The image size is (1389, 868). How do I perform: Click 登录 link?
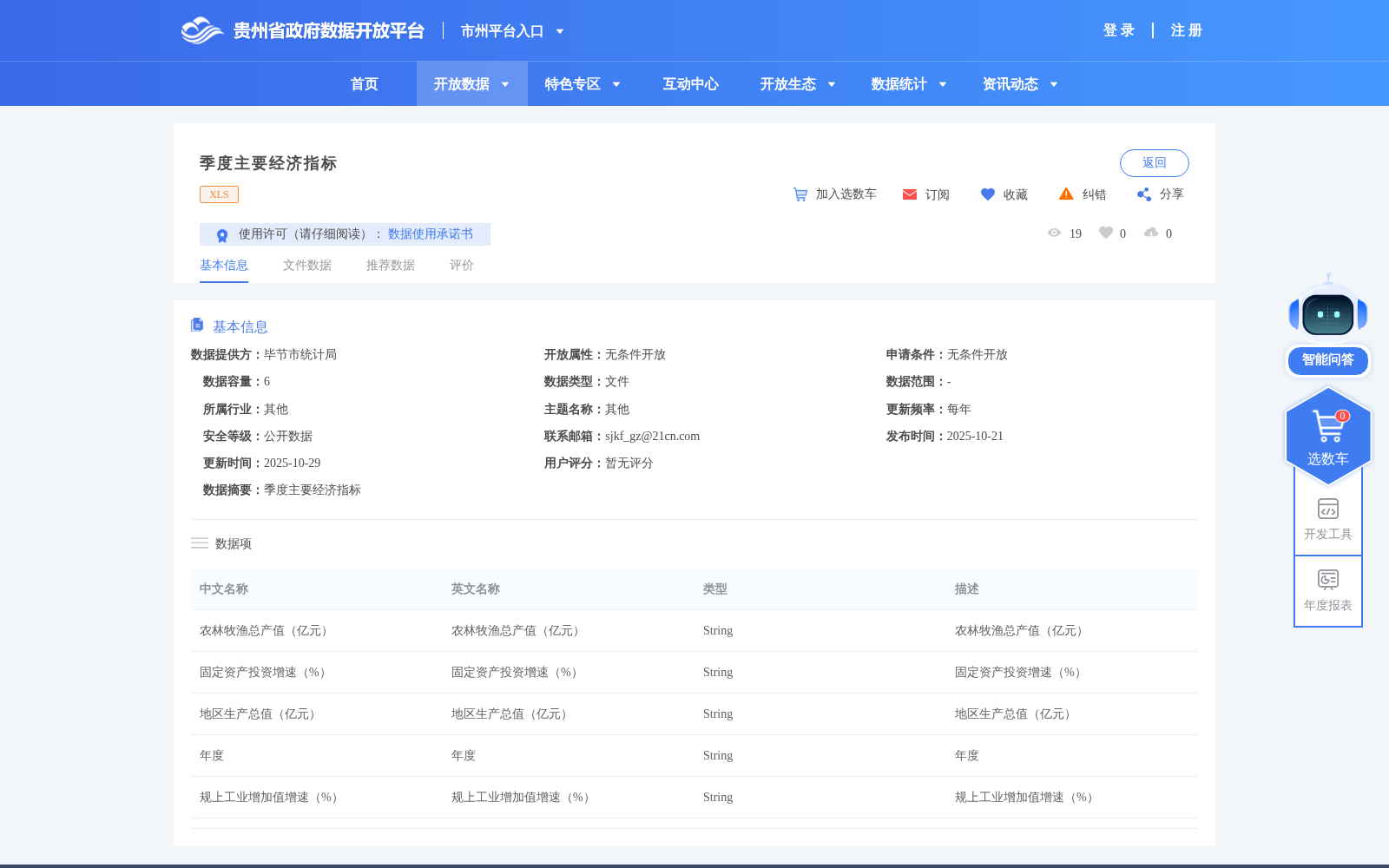[x=1119, y=30]
